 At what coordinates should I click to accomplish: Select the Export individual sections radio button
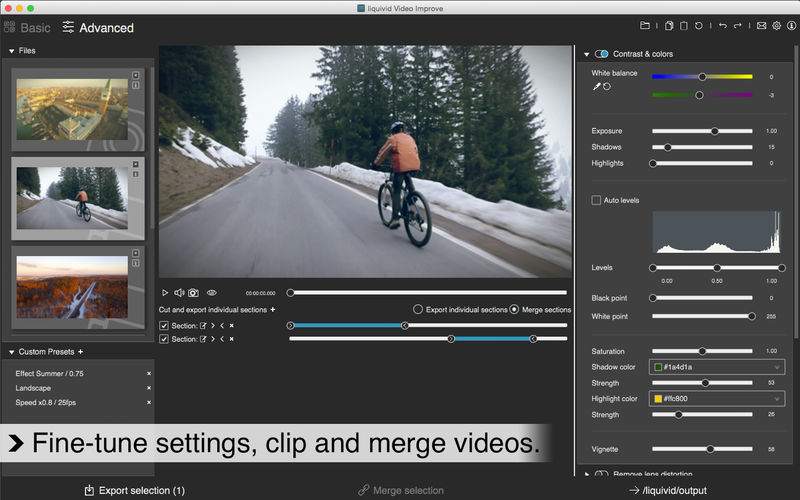click(x=418, y=310)
